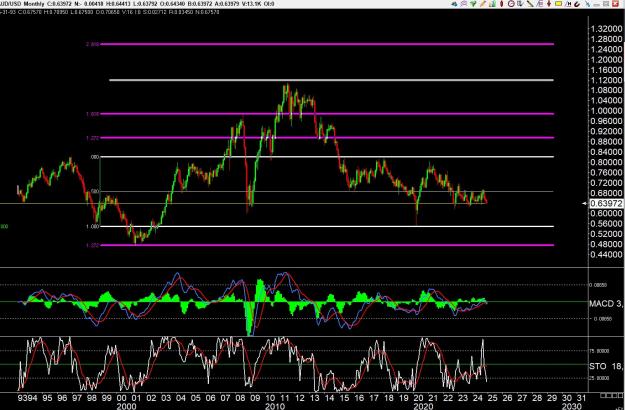Select the topmost purple 2.618 Fibonacci line
The height and width of the screenshot is (410, 625).
pos(327,44)
